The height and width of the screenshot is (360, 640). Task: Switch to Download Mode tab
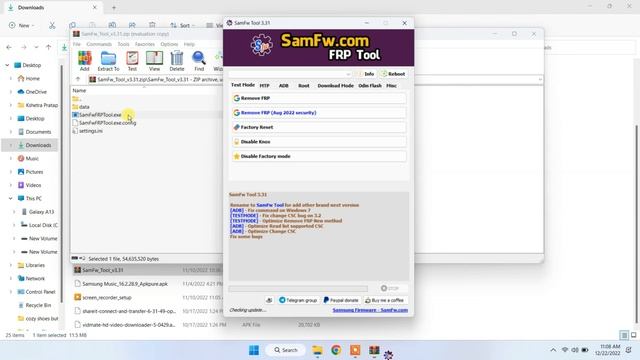point(336,86)
